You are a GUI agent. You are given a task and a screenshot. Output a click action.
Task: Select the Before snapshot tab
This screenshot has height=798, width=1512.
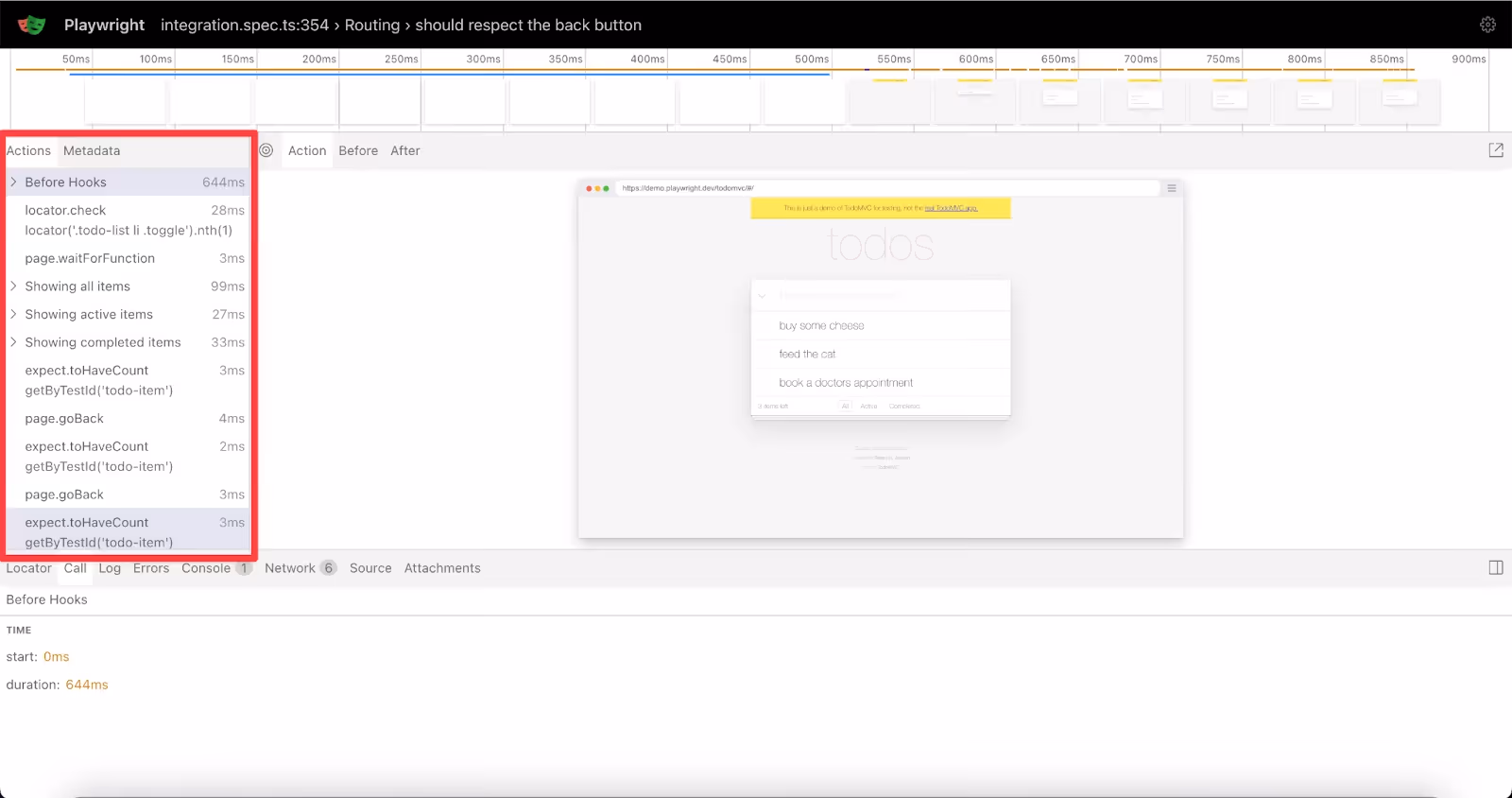[x=358, y=150]
